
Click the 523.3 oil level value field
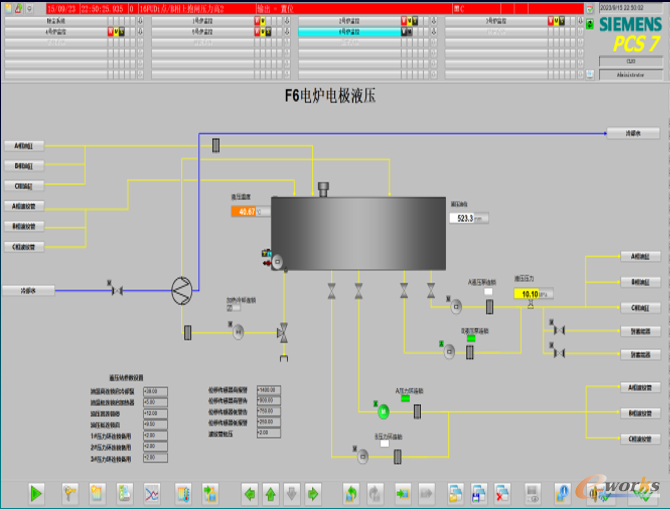[x=469, y=218]
